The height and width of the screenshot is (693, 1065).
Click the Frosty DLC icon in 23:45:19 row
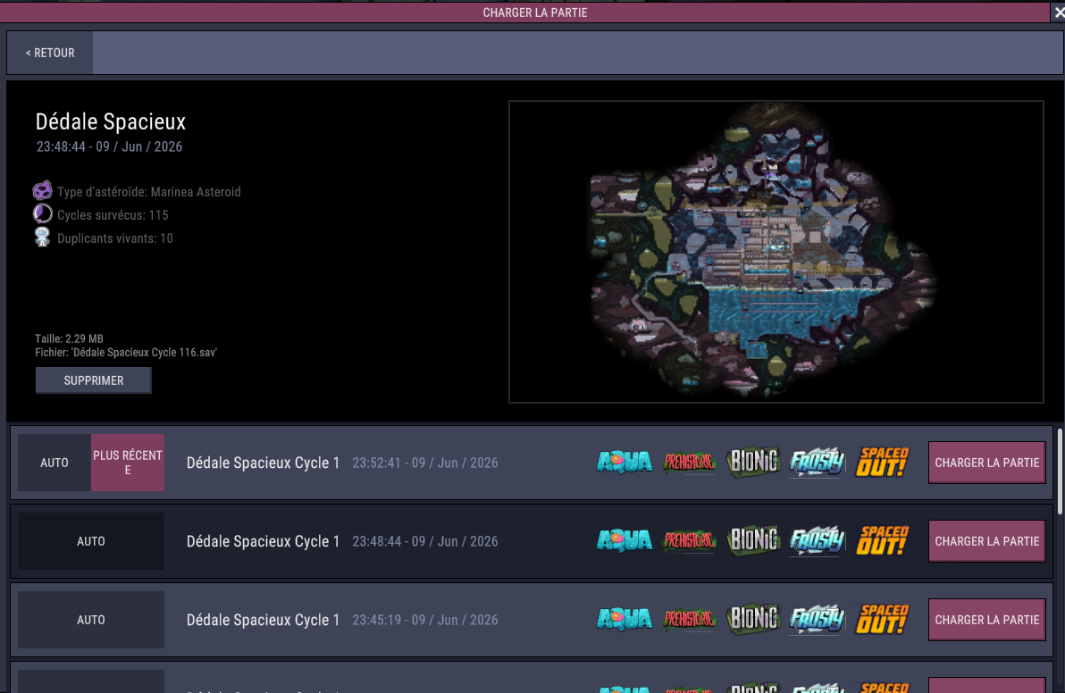[817, 620]
